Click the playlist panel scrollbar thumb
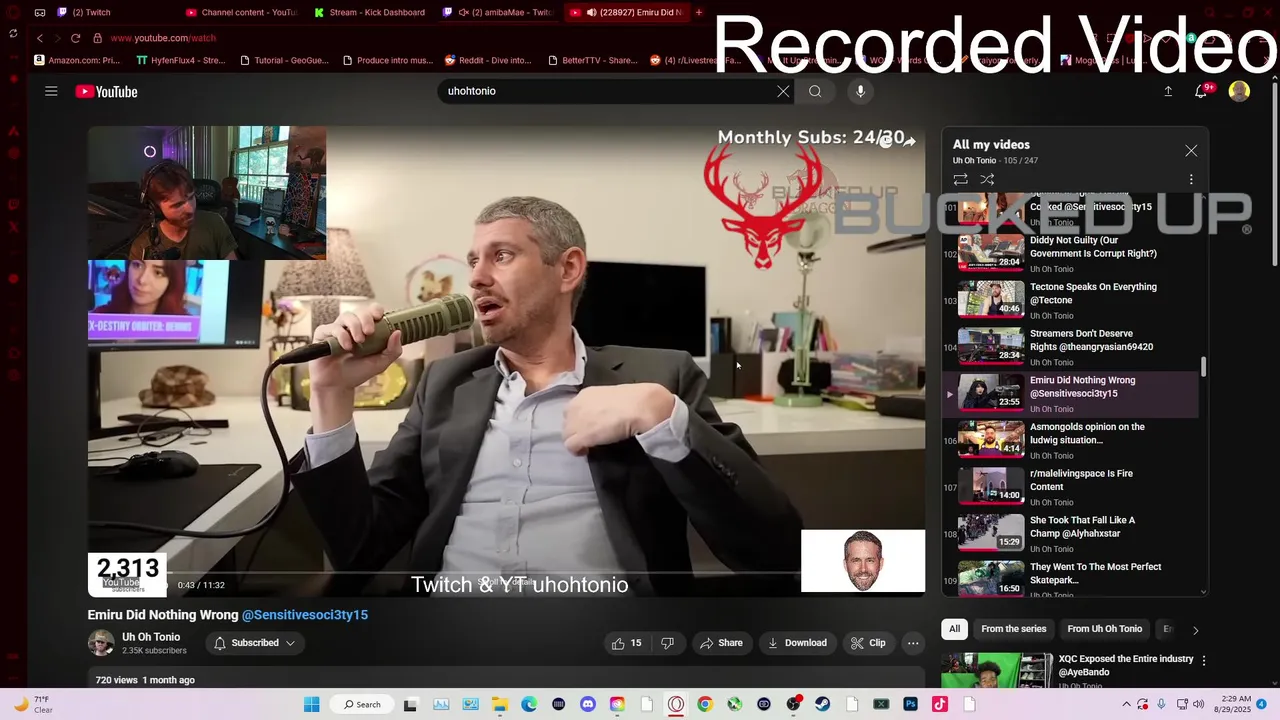Image resolution: width=1280 pixels, height=720 pixels. pos(1203,367)
